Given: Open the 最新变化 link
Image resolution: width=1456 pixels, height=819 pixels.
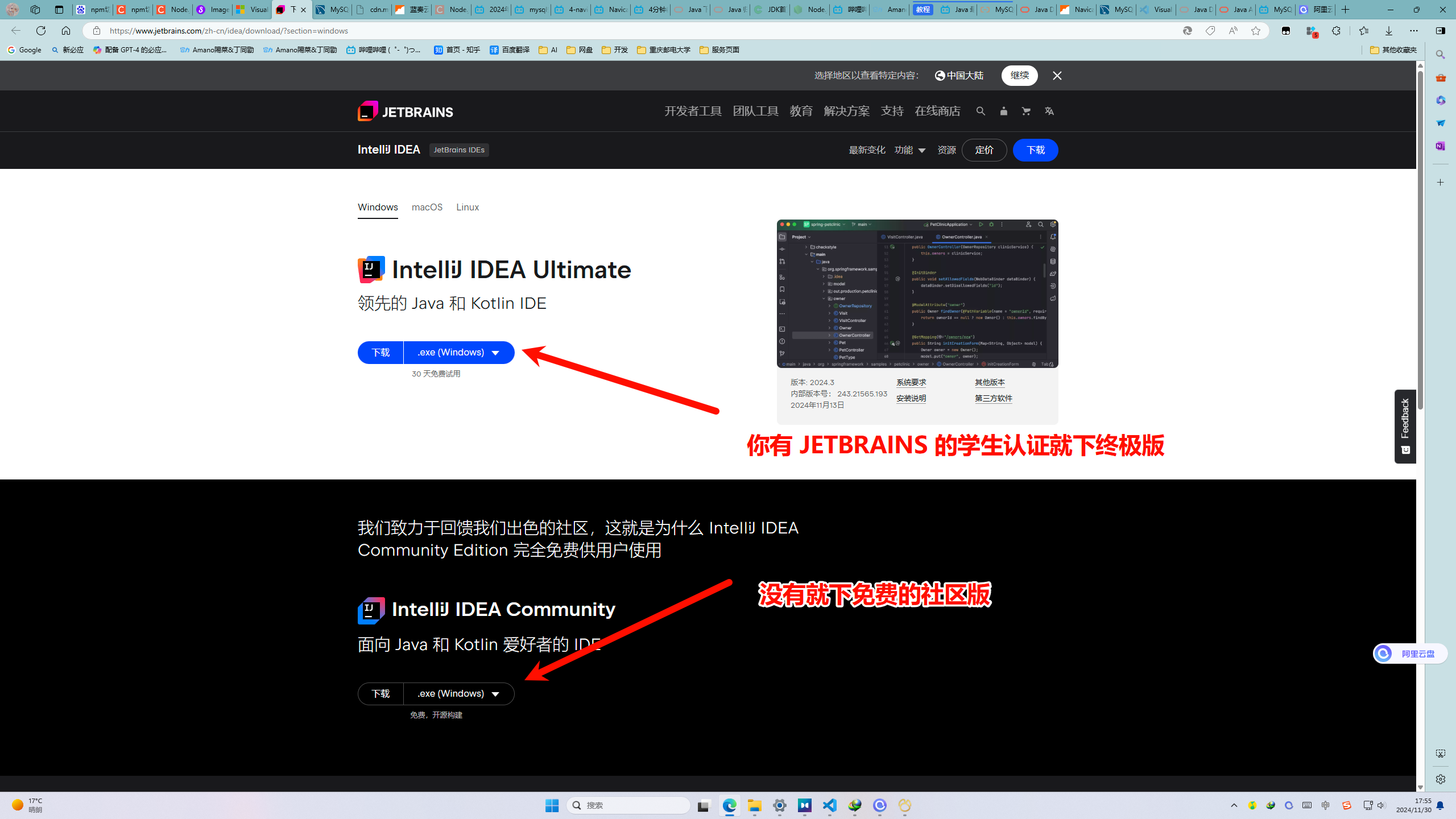Looking at the screenshot, I should pyautogui.click(x=867, y=150).
